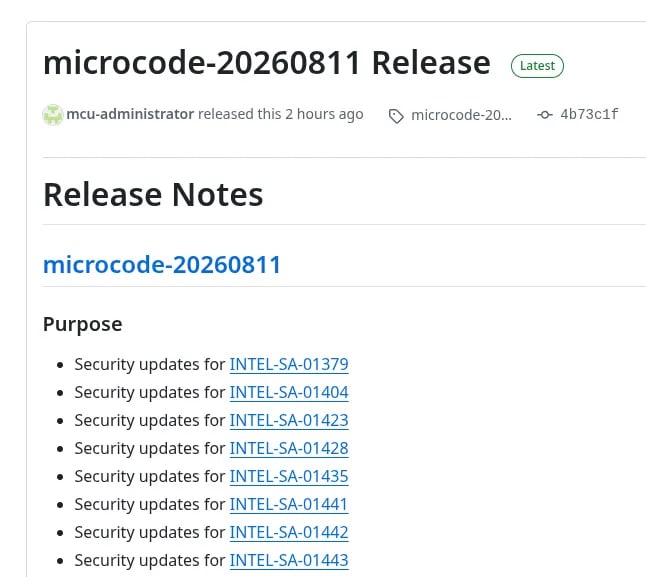
Task: Open the INTEL-SA-01379 advisory link
Action: pos(289,364)
